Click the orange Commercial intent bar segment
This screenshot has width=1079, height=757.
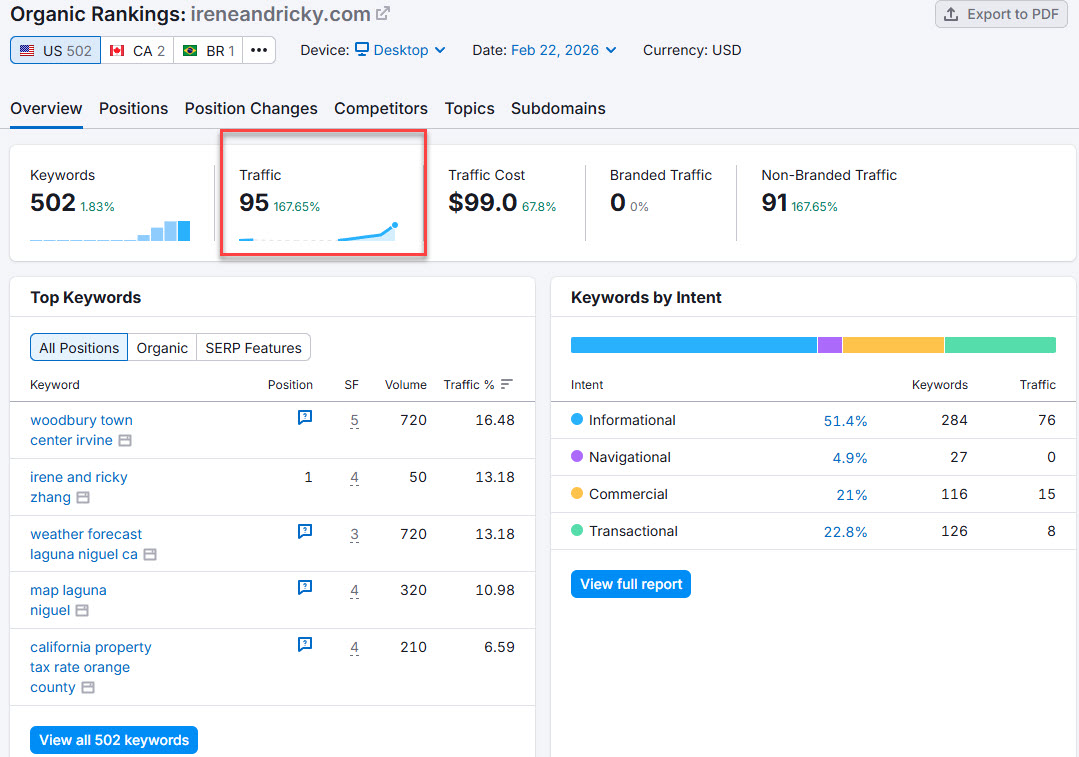[x=893, y=345]
